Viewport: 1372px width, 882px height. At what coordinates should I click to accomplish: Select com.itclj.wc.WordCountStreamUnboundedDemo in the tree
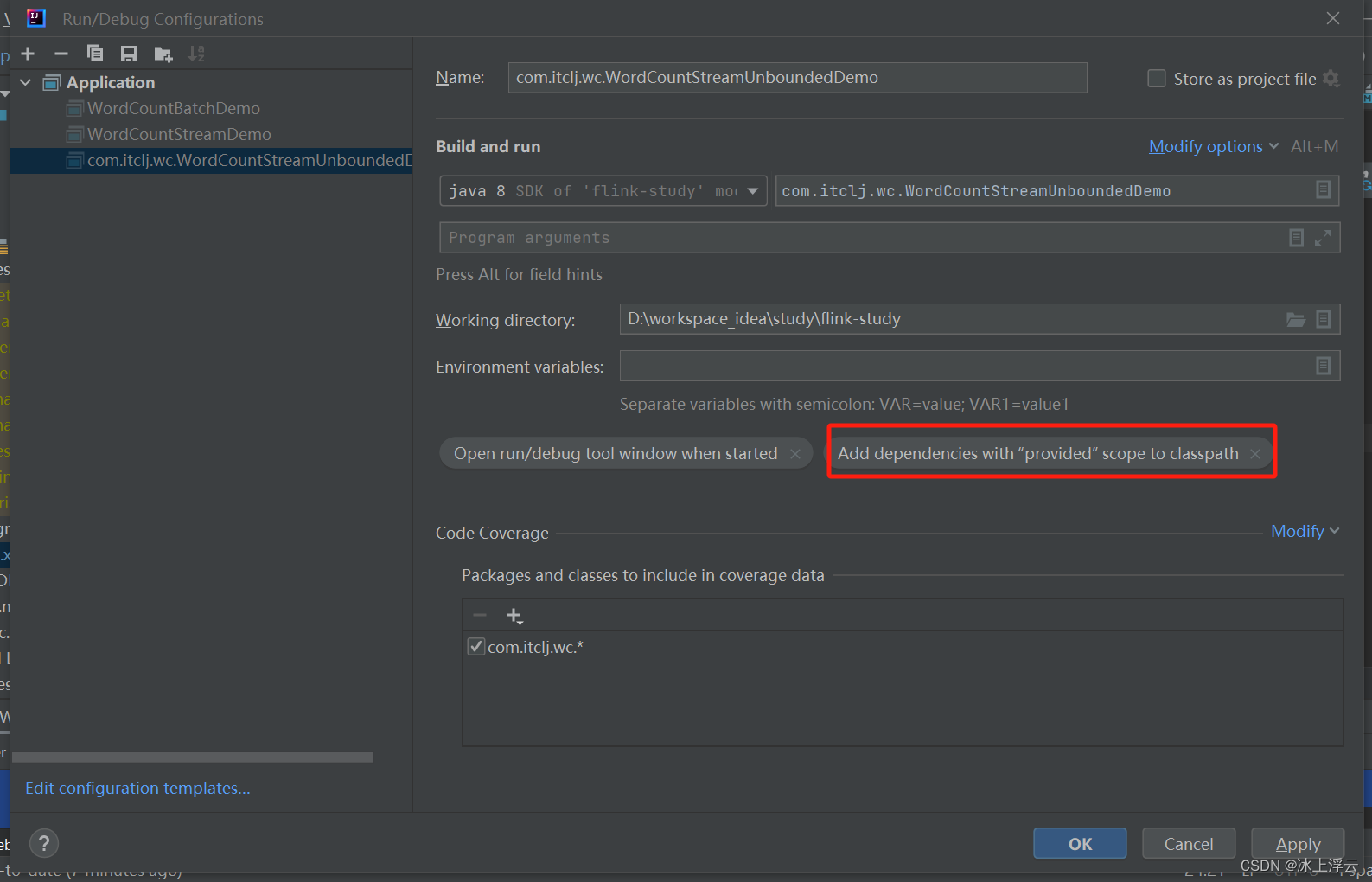tap(212, 160)
